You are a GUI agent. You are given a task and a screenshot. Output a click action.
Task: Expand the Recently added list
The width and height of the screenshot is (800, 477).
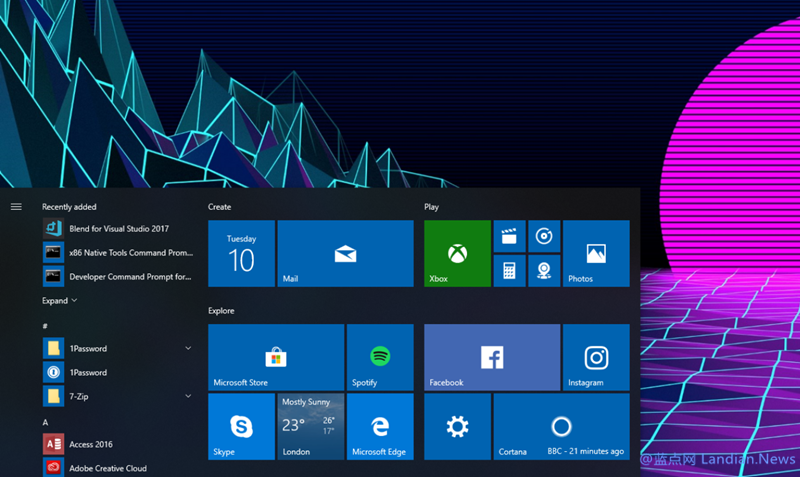(59, 300)
